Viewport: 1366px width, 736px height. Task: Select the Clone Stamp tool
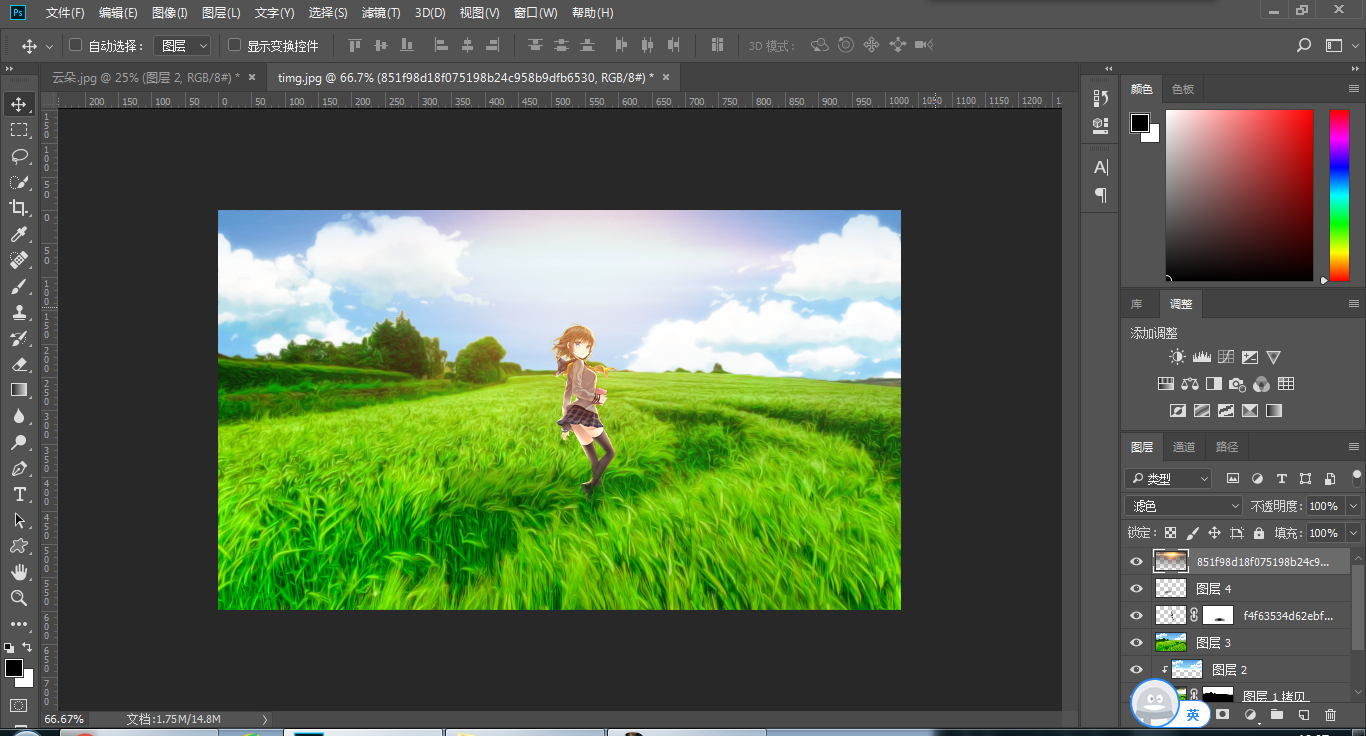19,312
